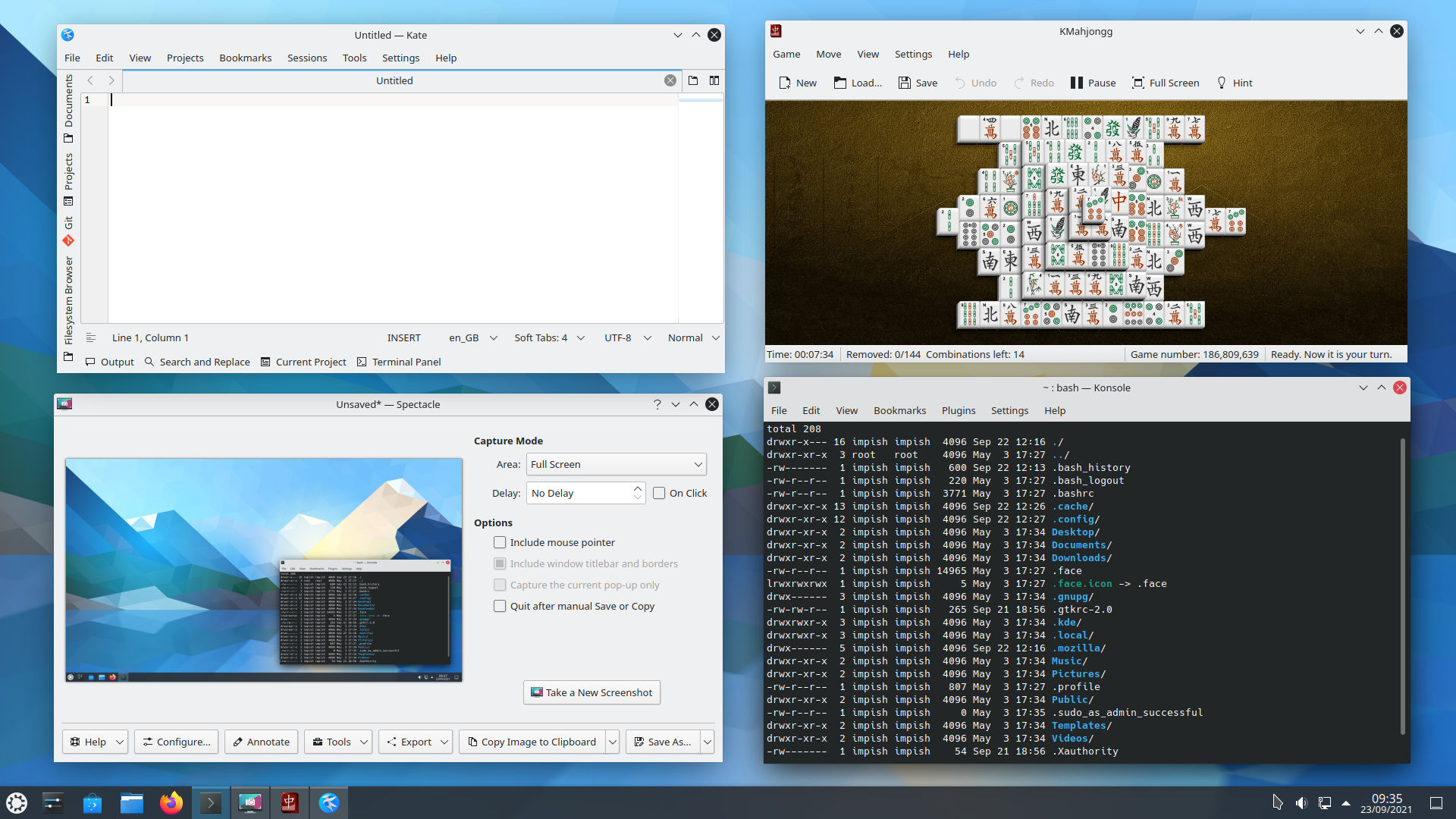Open the Area capture mode dropdown
This screenshot has width=1456, height=819.
616,464
